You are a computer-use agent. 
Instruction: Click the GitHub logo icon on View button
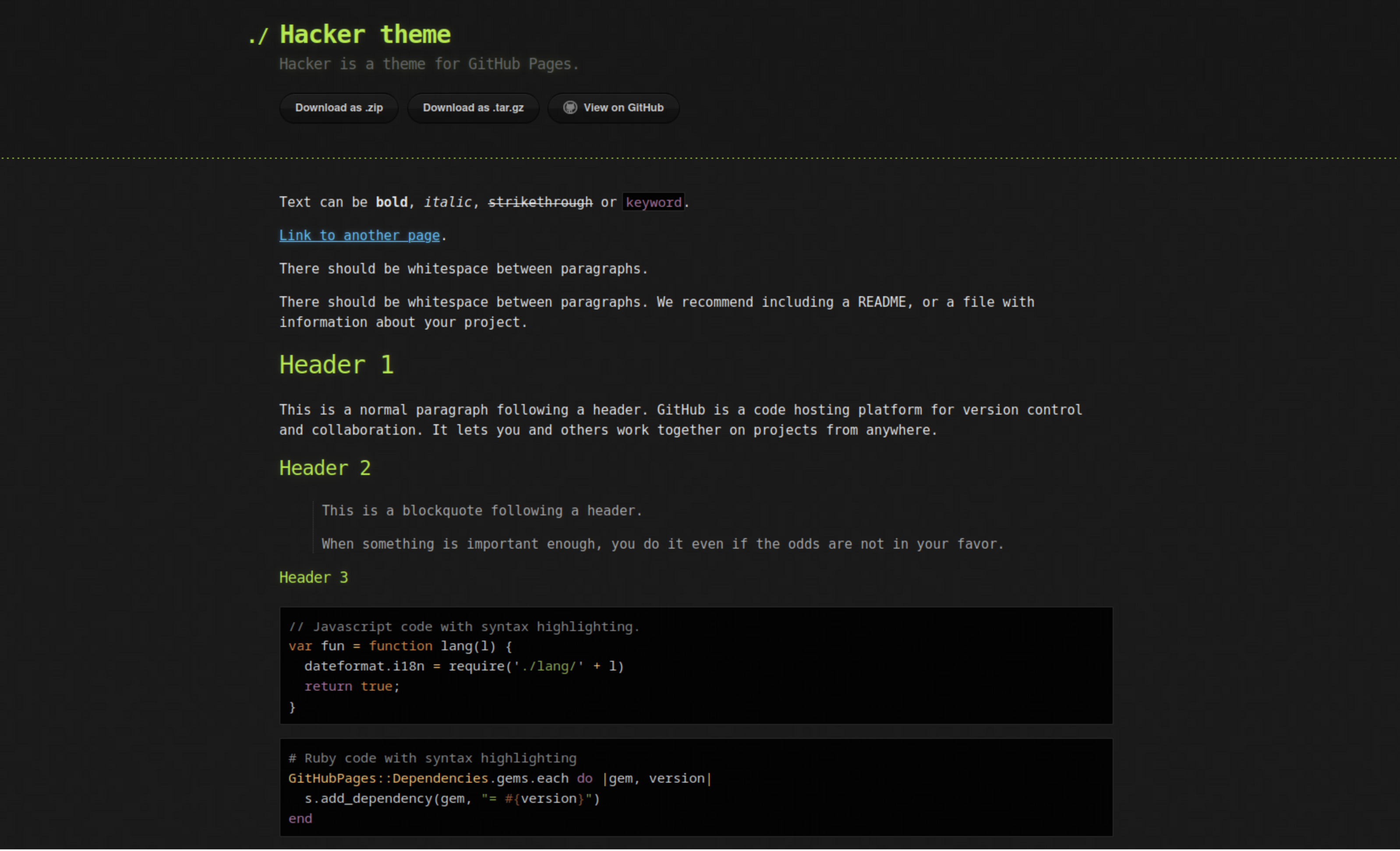pos(569,107)
